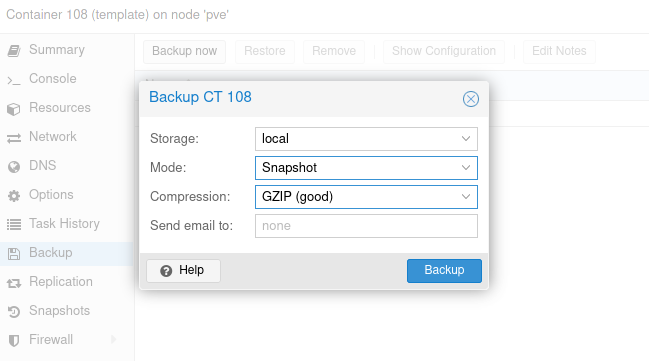Screen dimensions: 649x361
Task: Open Options via the gear icon
Action: coord(14,195)
